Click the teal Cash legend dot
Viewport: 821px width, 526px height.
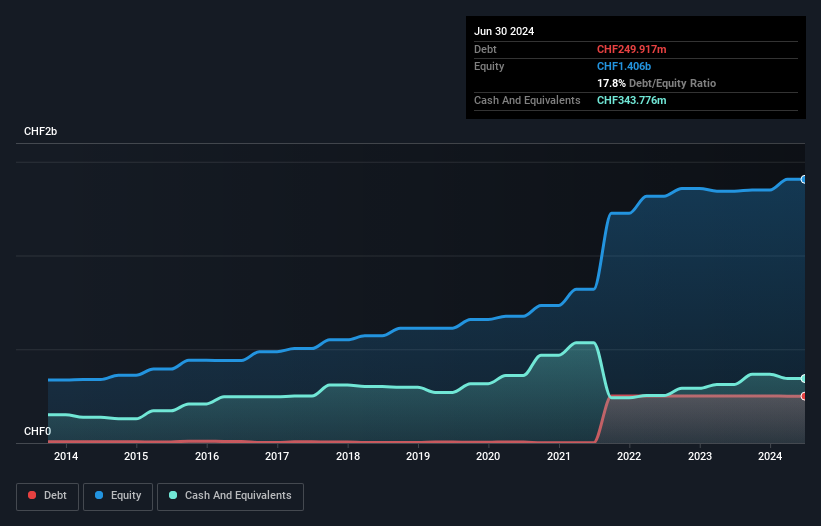coord(173,495)
